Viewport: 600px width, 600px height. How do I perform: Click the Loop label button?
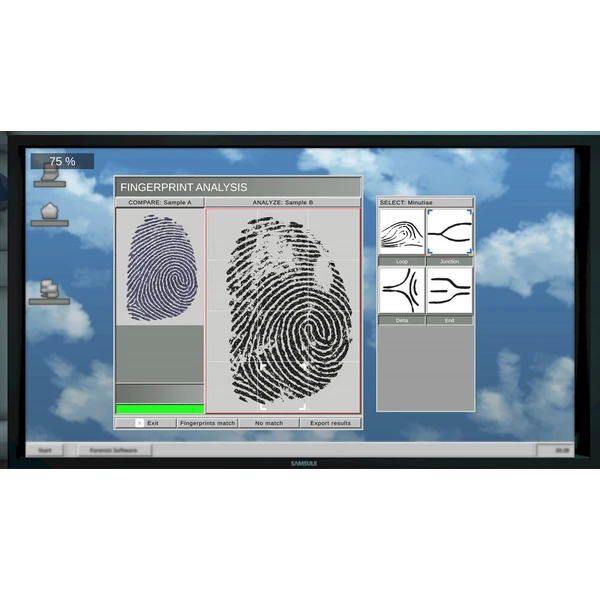click(401, 261)
